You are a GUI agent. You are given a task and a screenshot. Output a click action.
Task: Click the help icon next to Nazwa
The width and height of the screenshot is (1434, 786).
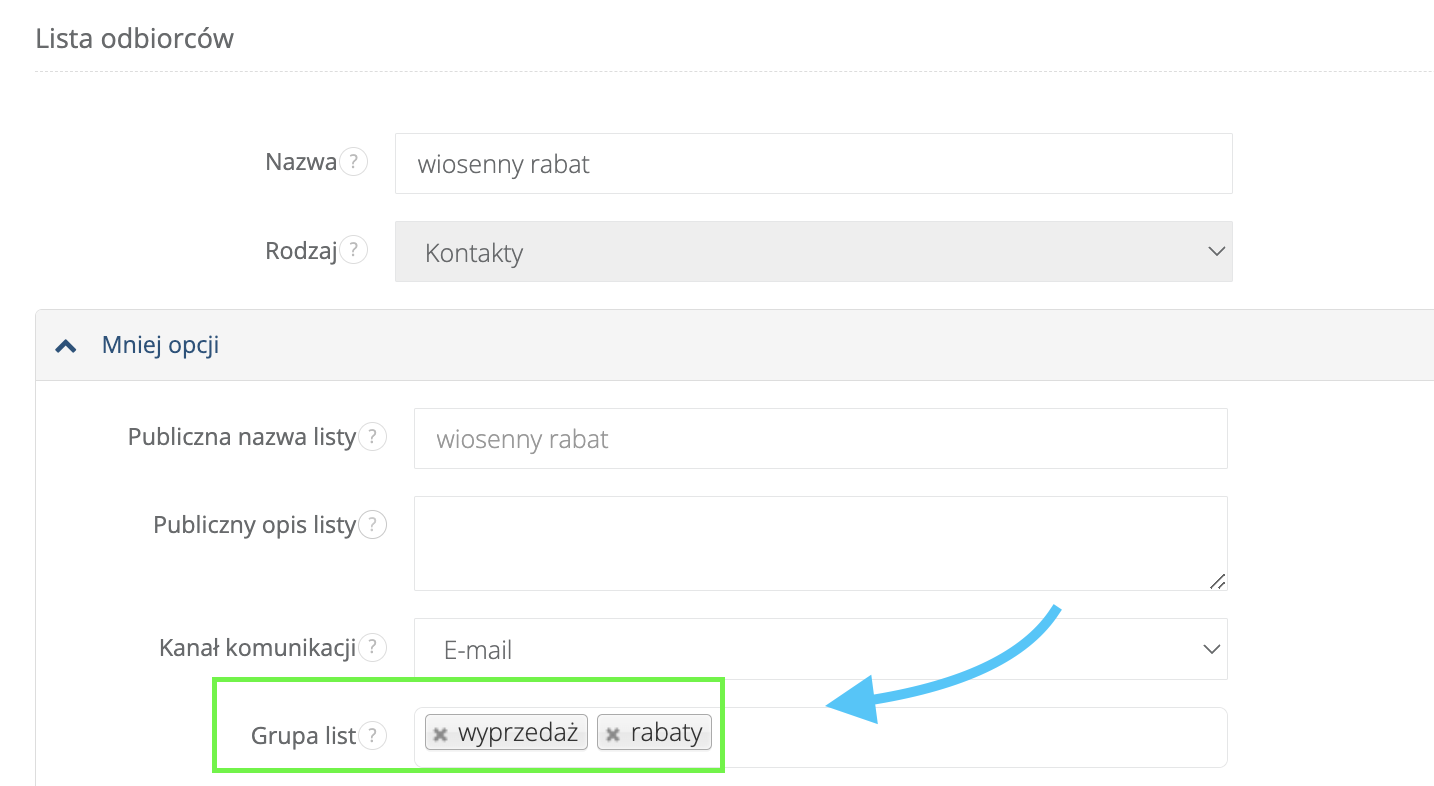pyautogui.click(x=353, y=162)
